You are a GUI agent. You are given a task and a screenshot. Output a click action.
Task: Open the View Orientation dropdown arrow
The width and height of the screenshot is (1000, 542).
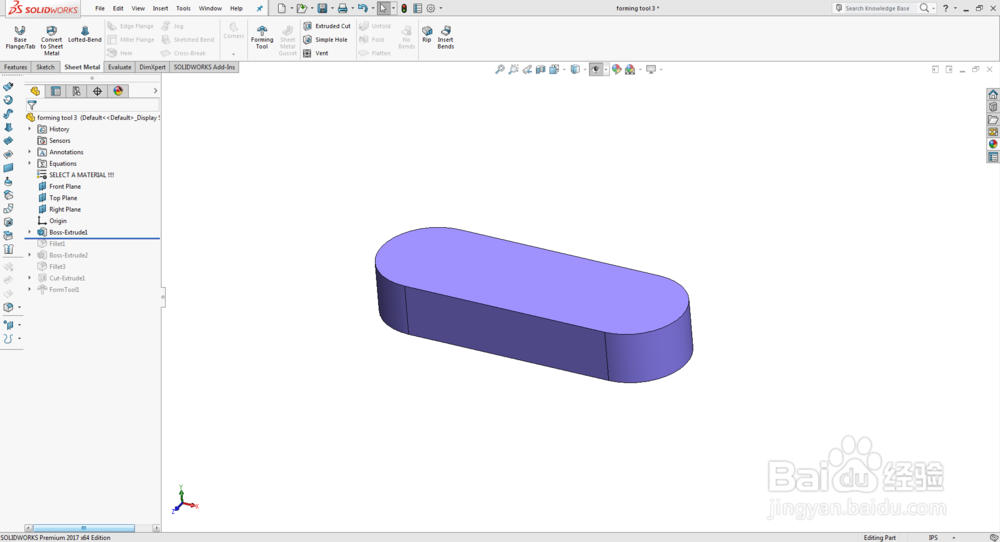564,70
